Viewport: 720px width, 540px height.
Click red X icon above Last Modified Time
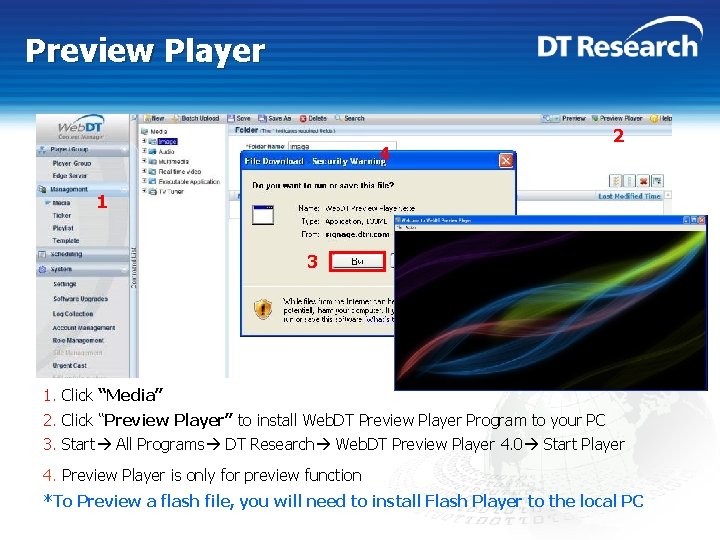(644, 181)
